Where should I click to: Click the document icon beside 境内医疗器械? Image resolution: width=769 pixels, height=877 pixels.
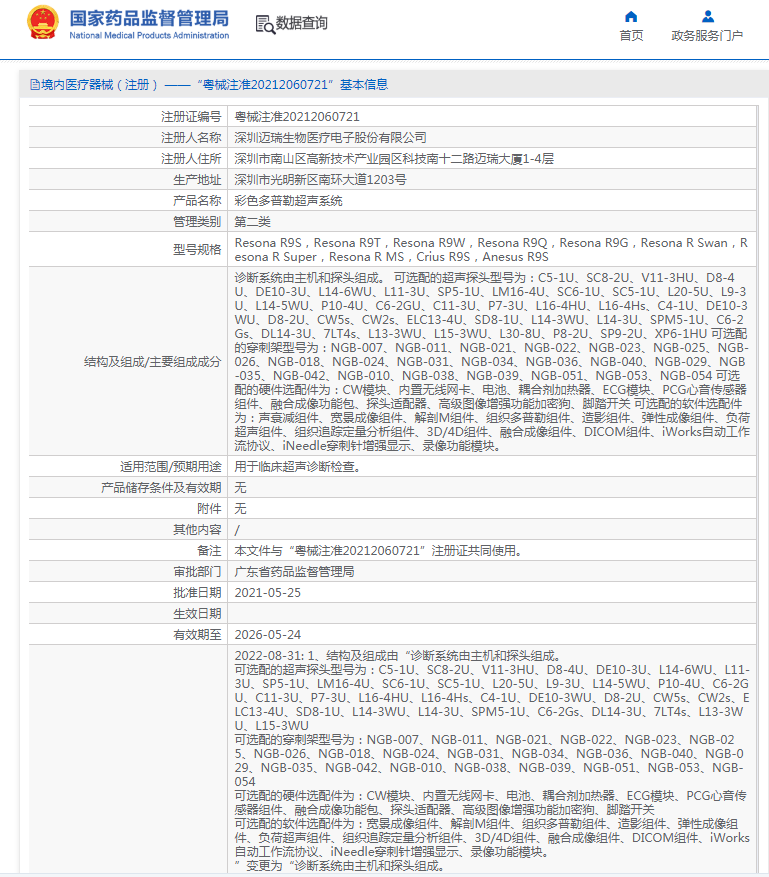pyautogui.click(x=35, y=84)
